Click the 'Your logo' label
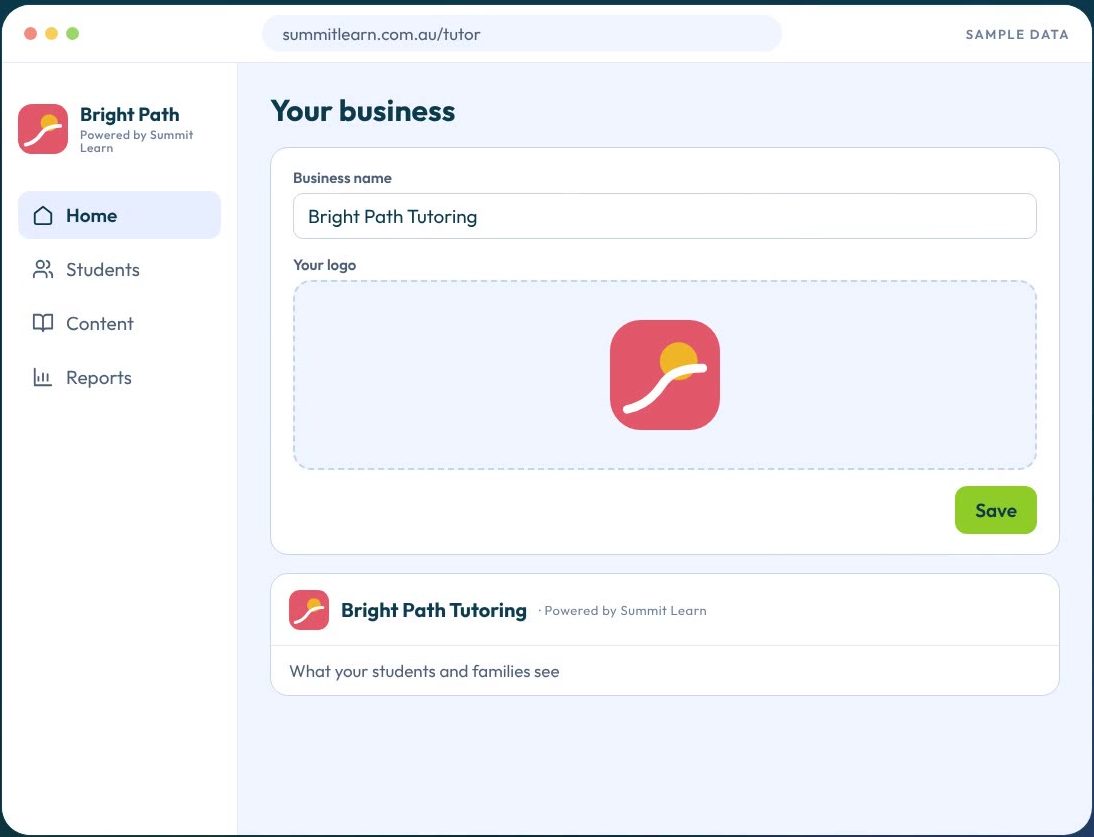The image size is (1094, 837). click(324, 265)
